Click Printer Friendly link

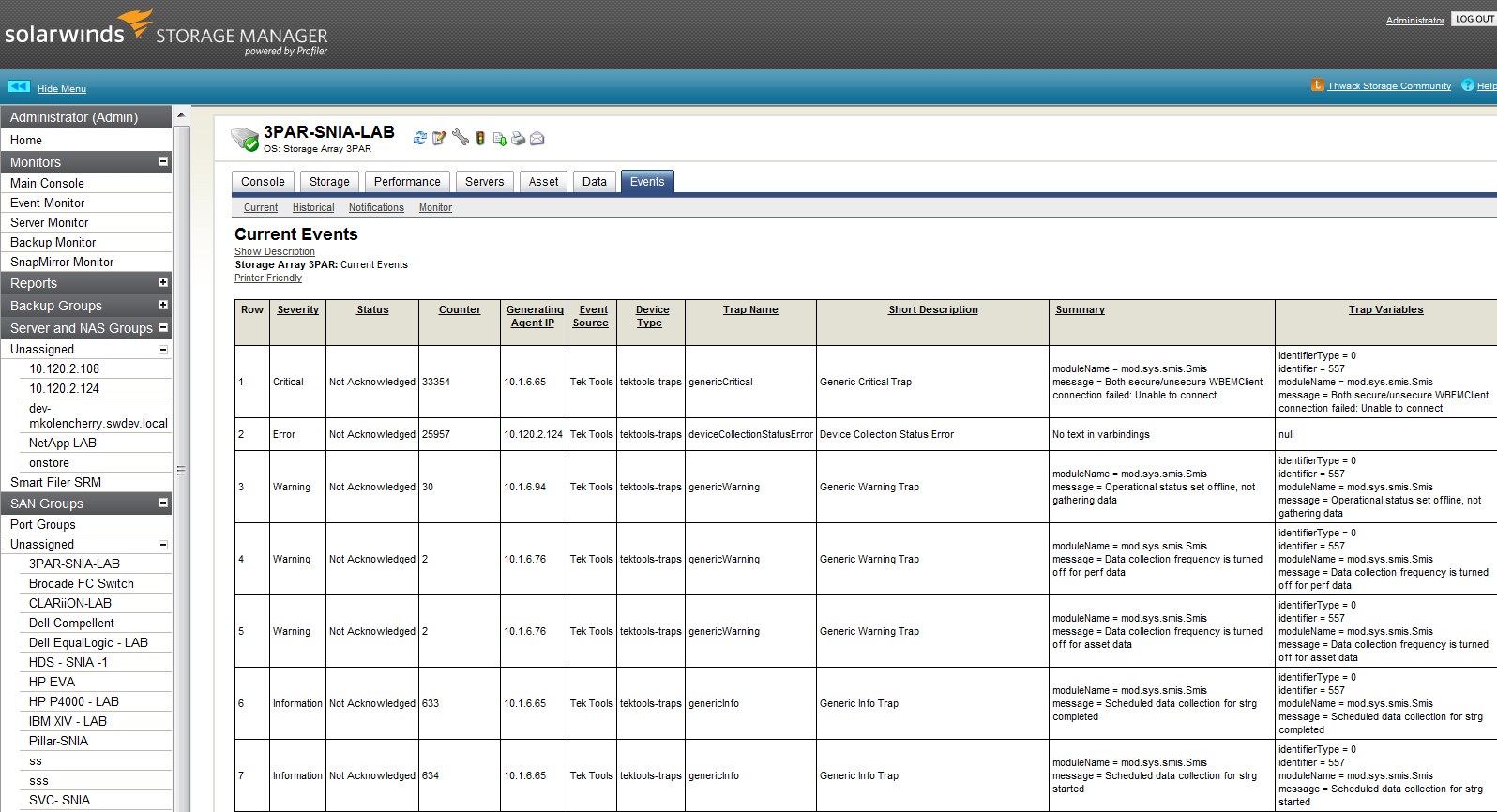coord(268,278)
